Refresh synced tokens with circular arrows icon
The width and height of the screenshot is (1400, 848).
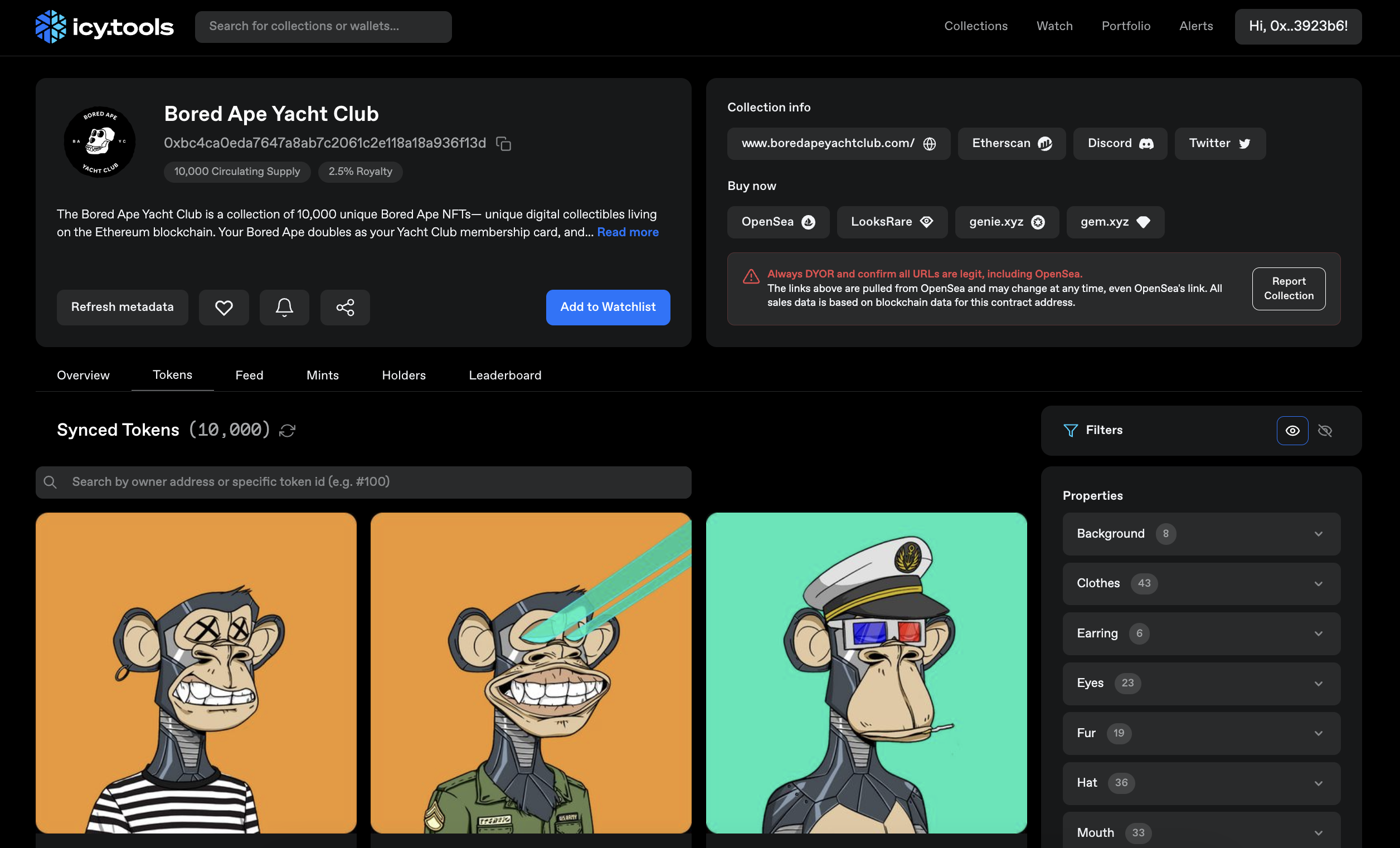(287, 431)
